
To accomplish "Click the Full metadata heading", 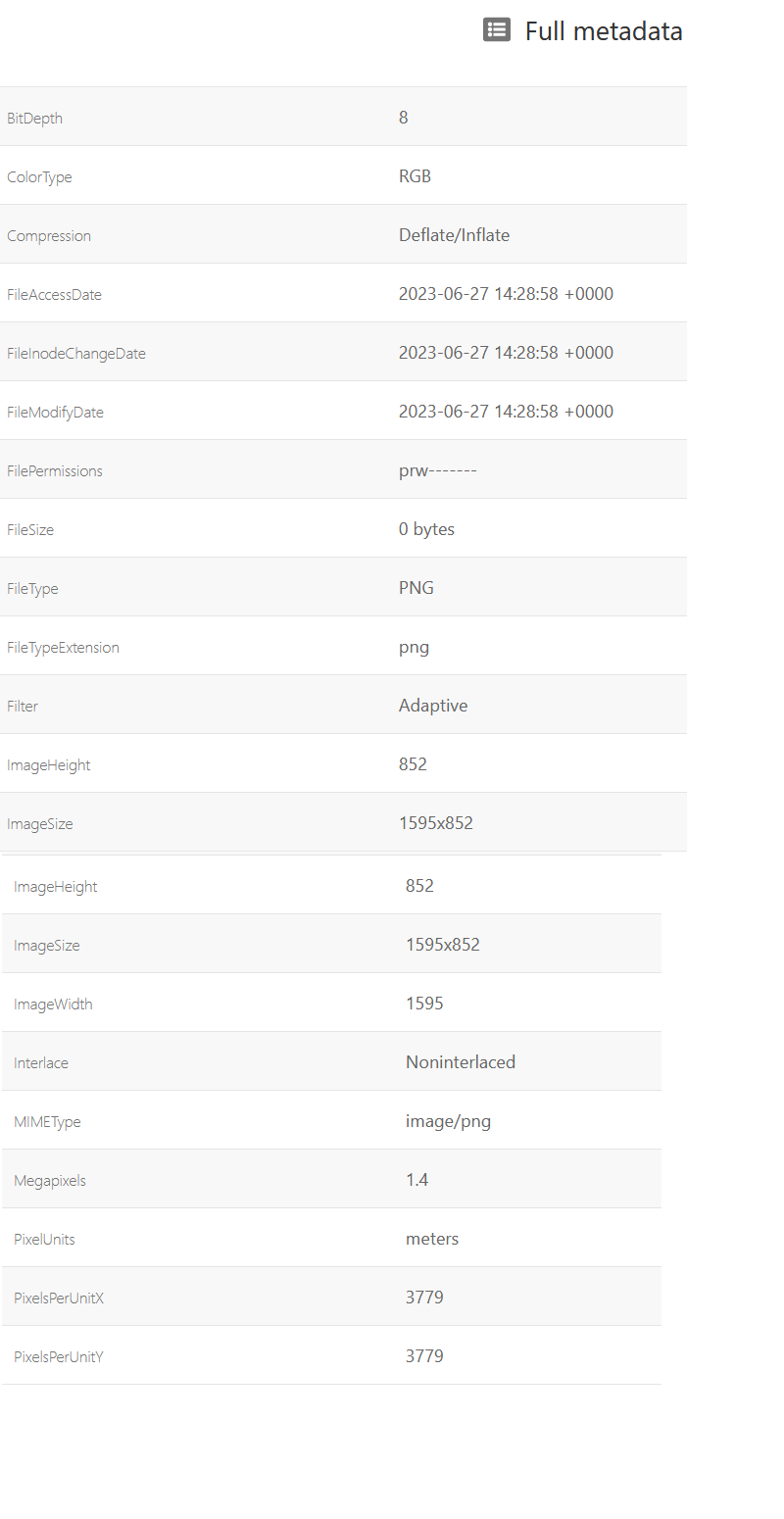I will [603, 31].
